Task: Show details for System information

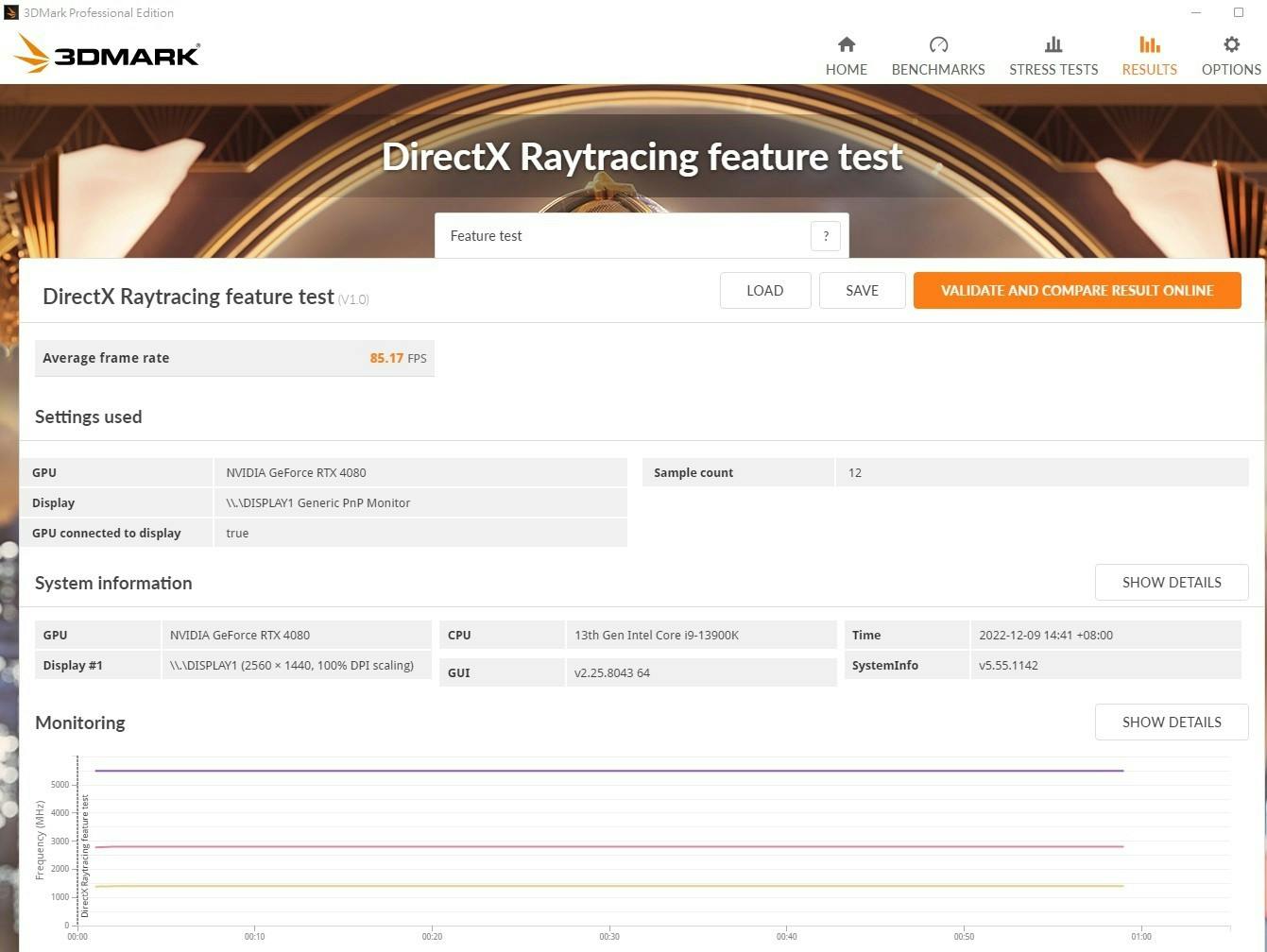Action: coord(1172,583)
